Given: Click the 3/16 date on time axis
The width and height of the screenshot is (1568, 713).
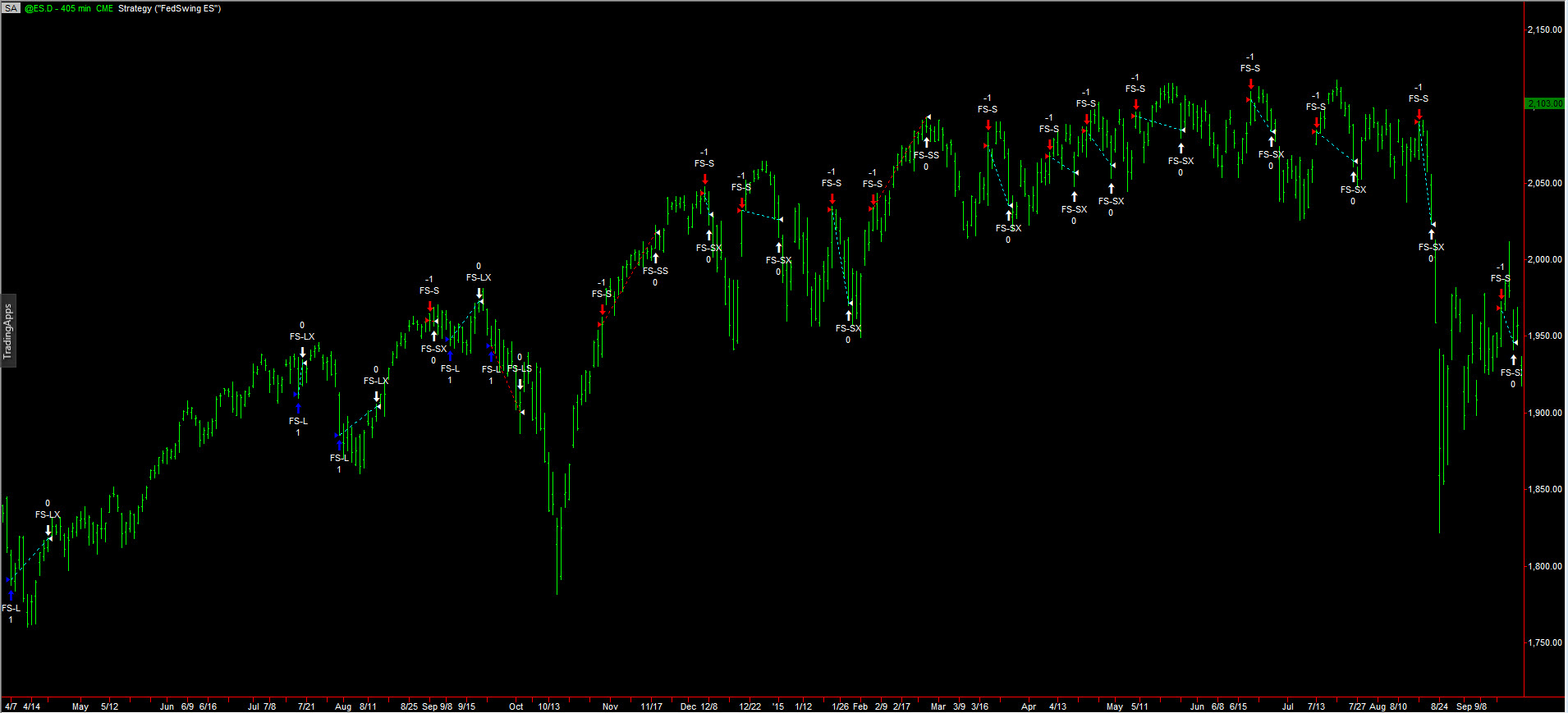Looking at the screenshot, I should (979, 706).
